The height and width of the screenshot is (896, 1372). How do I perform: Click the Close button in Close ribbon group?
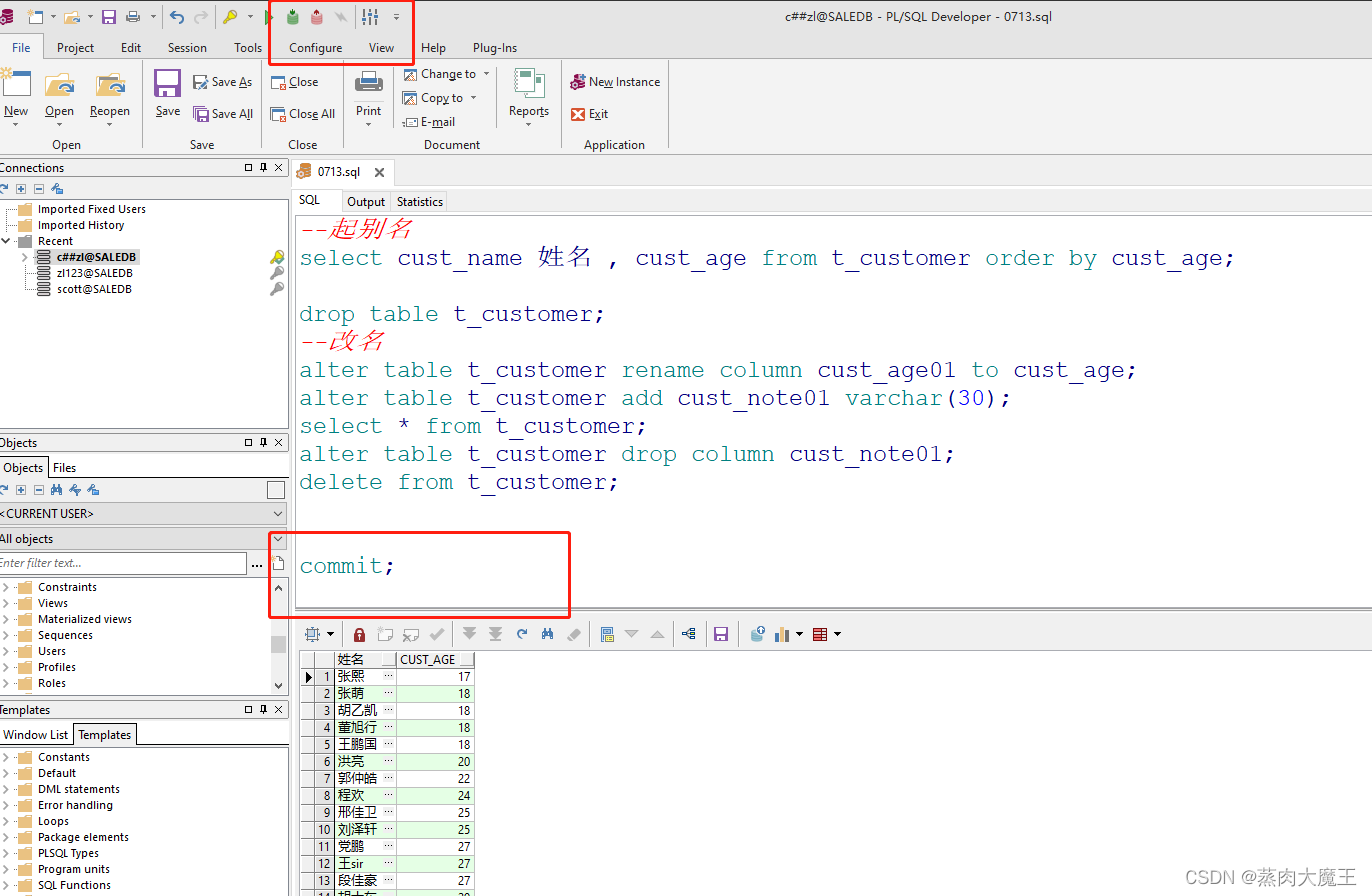295,82
